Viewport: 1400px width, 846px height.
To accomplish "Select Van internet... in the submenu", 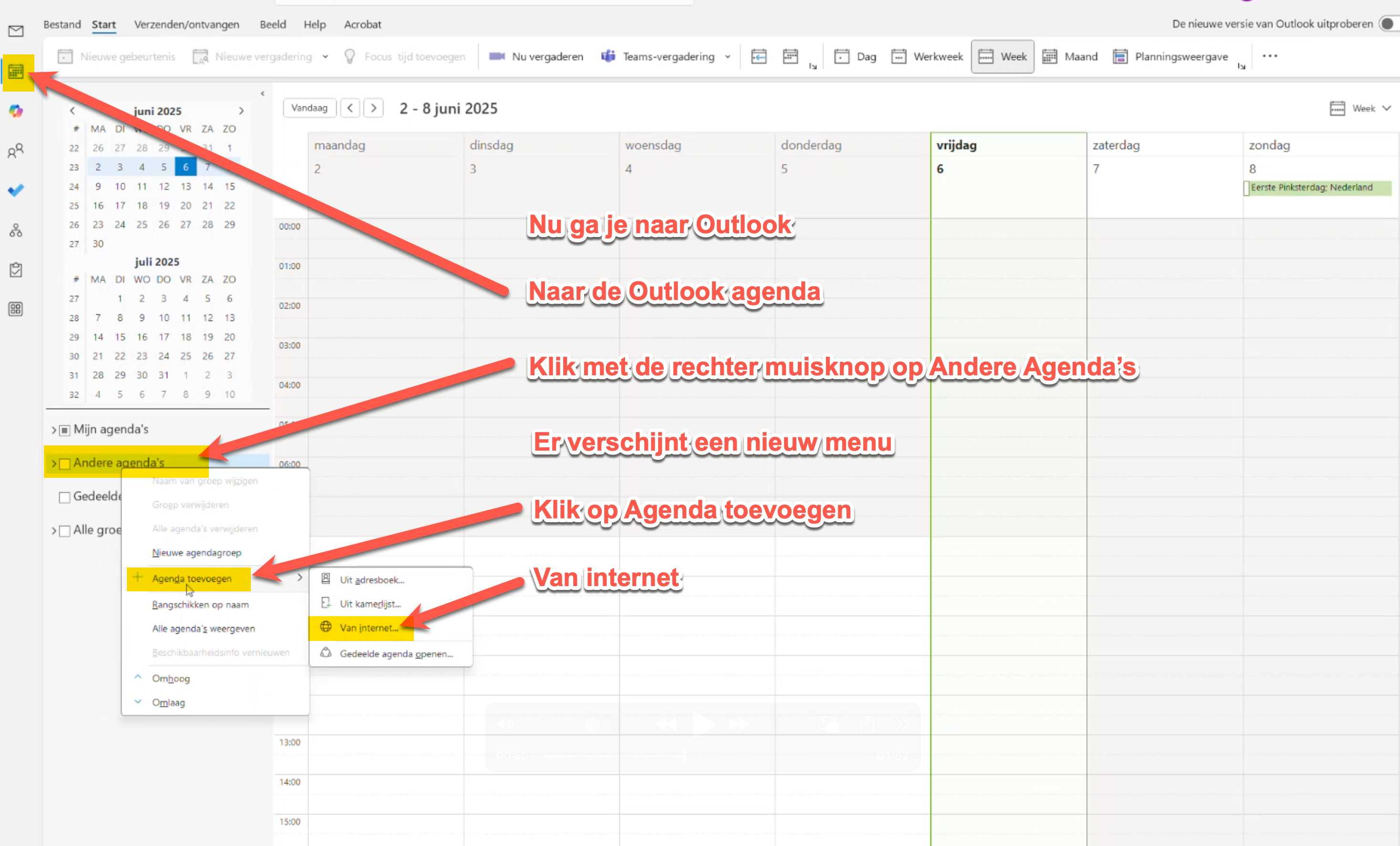I will pyautogui.click(x=391, y=627).
